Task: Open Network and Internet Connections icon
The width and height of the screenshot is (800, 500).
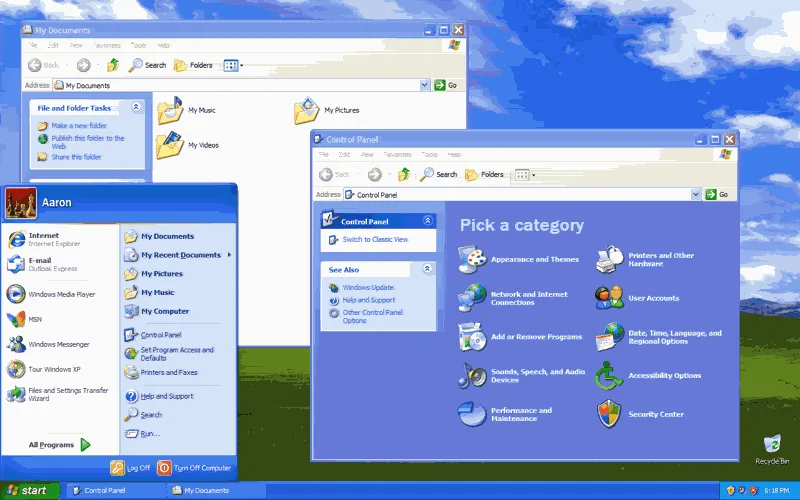Action: pyautogui.click(x=472, y=298)
